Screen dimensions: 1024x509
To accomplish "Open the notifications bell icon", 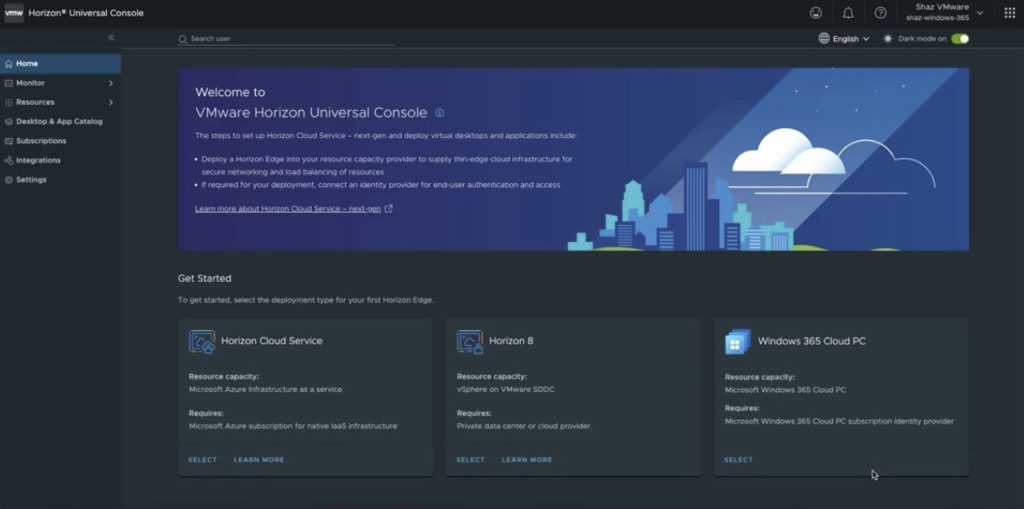I will [848, 13].
